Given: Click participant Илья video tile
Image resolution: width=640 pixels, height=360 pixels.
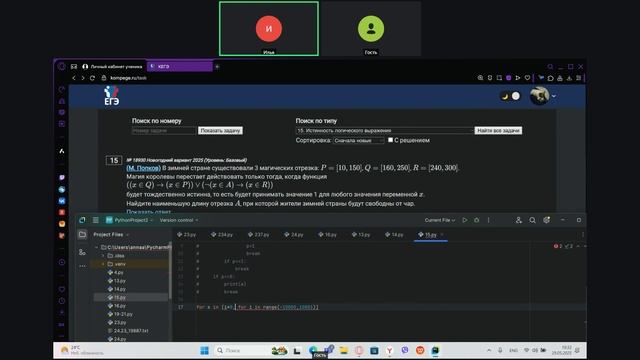Looking at the screenshot, I should click(269, 29).
